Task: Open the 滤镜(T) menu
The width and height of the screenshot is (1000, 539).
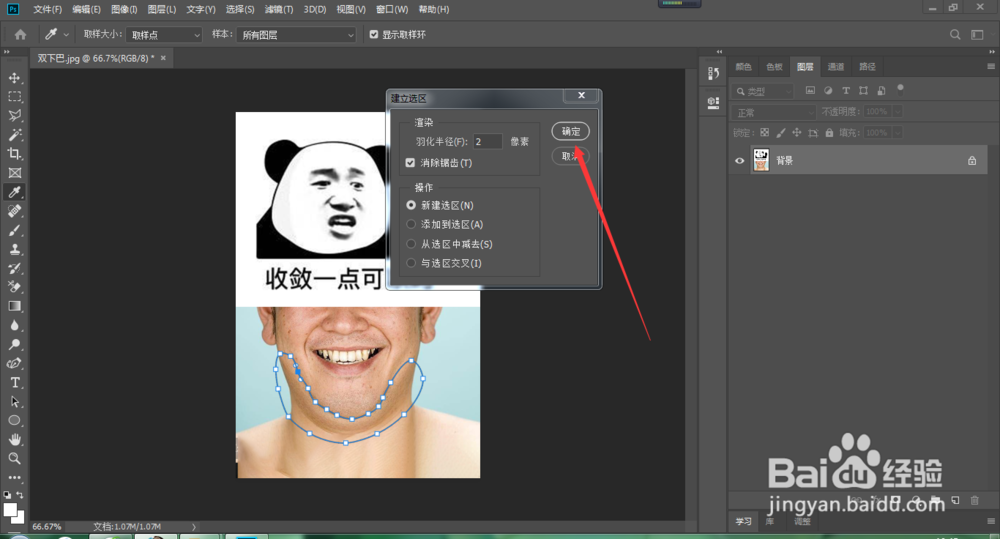Action: [279, 10]
